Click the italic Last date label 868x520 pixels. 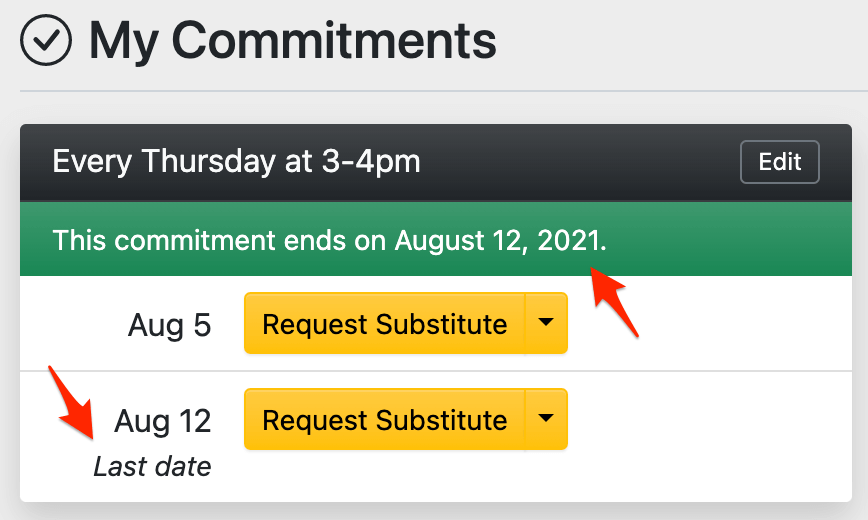tap(152, 467)
